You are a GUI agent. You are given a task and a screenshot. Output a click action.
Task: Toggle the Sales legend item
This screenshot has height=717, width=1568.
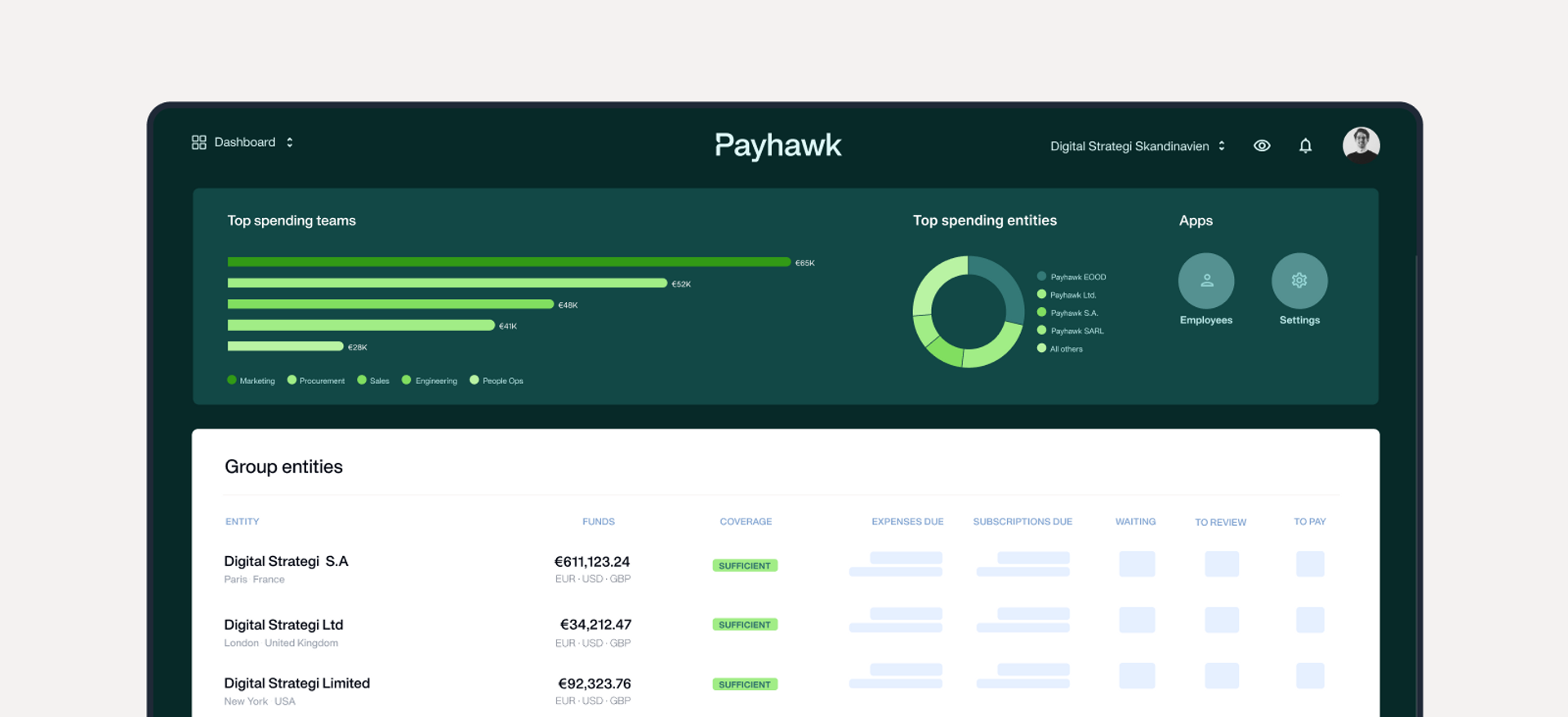[373, 381]
